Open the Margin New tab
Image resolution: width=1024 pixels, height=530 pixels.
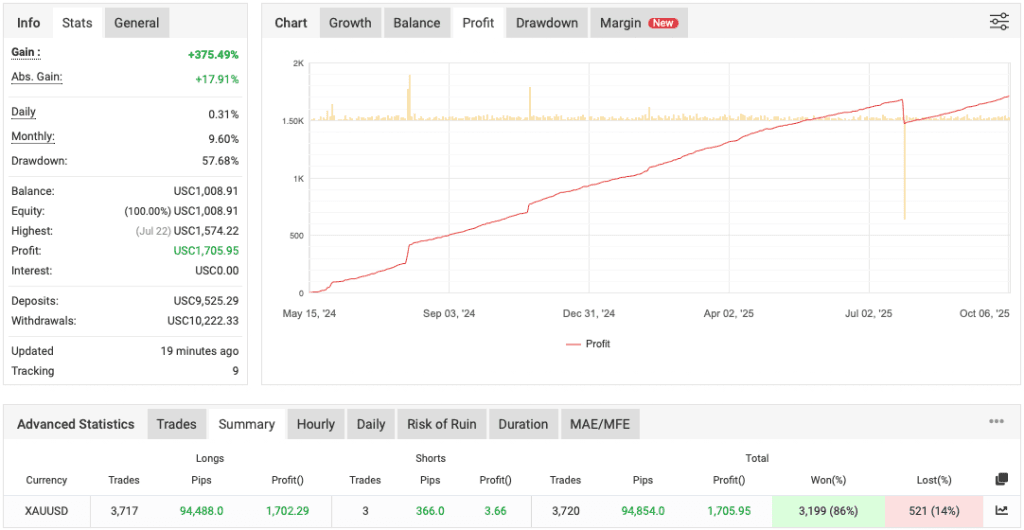tap(638, 23)
